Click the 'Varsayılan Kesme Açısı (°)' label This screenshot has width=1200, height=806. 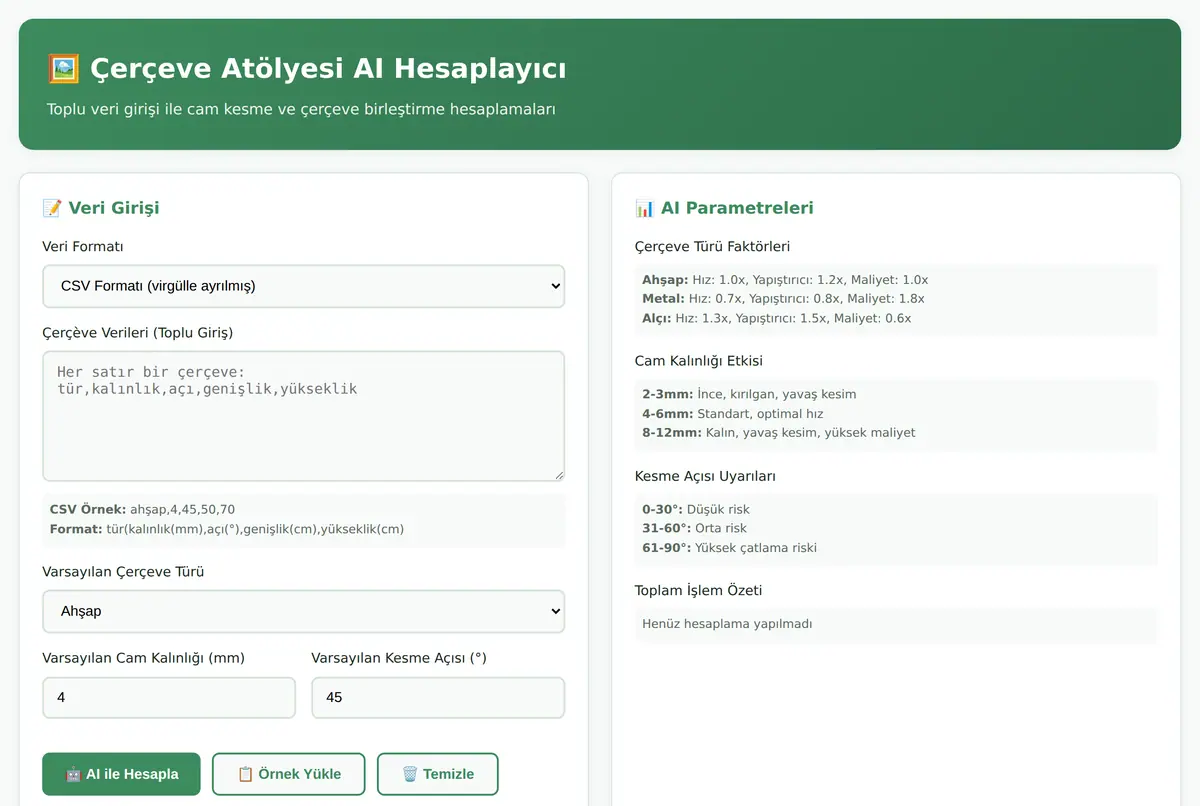pyautogui.click(x=399, y=658)
